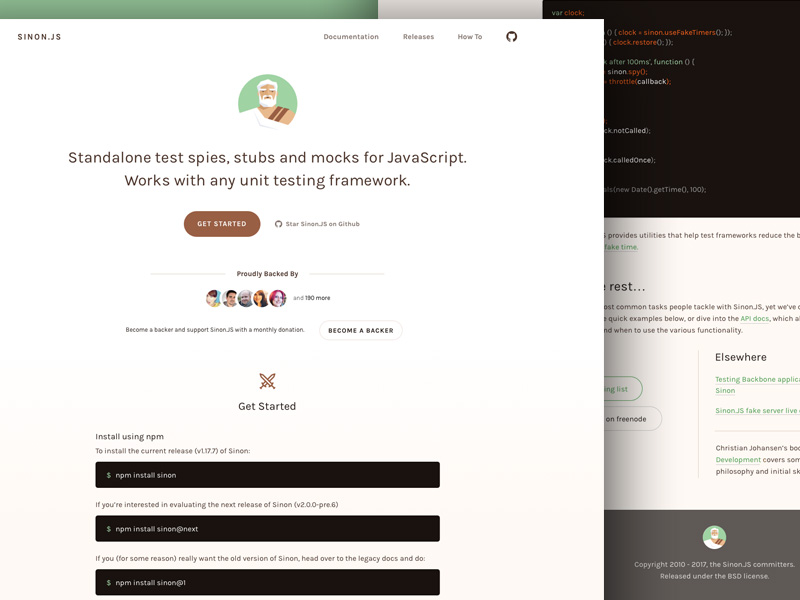Click the mailing list button in background page
This screenshot has width=800, height=600.
623,389
